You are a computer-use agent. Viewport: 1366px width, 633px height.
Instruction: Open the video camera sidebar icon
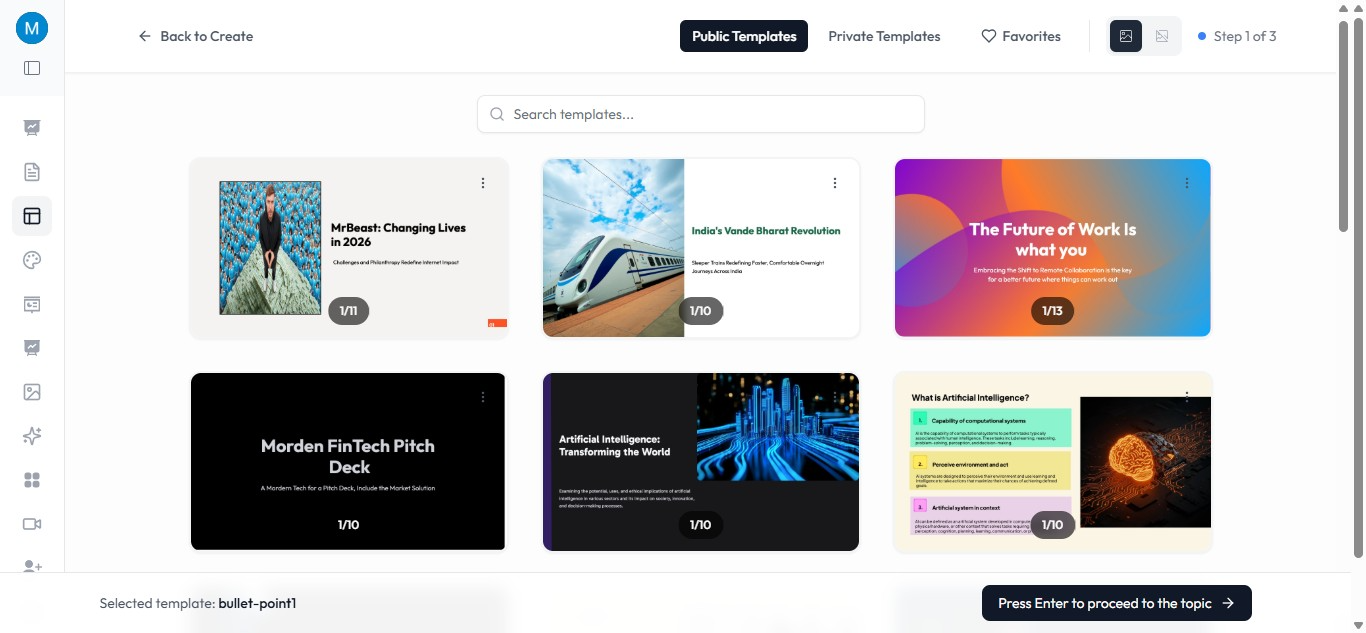[x=32, y=524]
